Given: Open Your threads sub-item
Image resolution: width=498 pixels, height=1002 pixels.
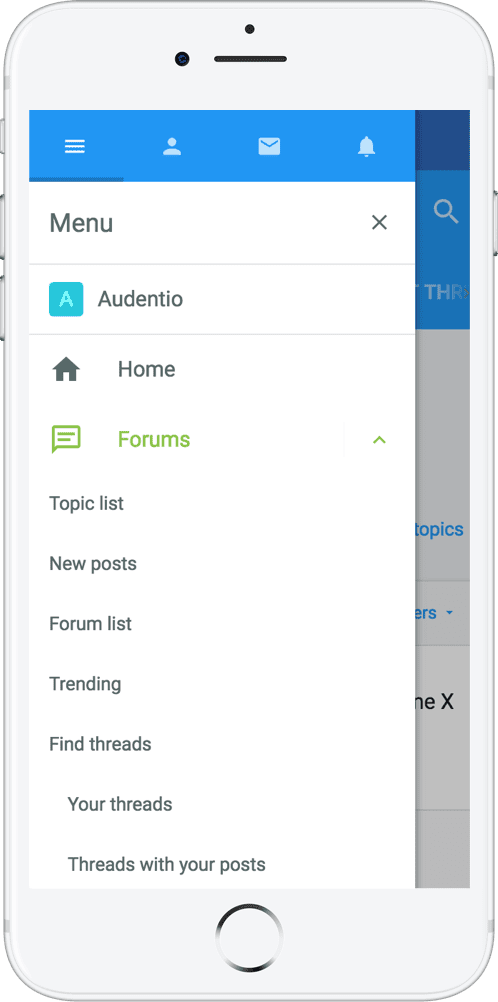Looking at the screenshot, I should click(x=120, y=804).
